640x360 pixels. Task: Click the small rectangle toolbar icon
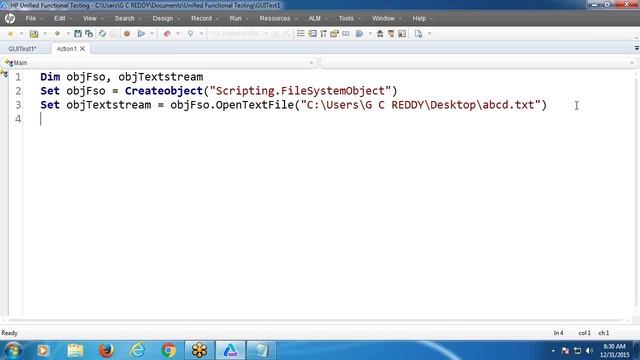346,34
